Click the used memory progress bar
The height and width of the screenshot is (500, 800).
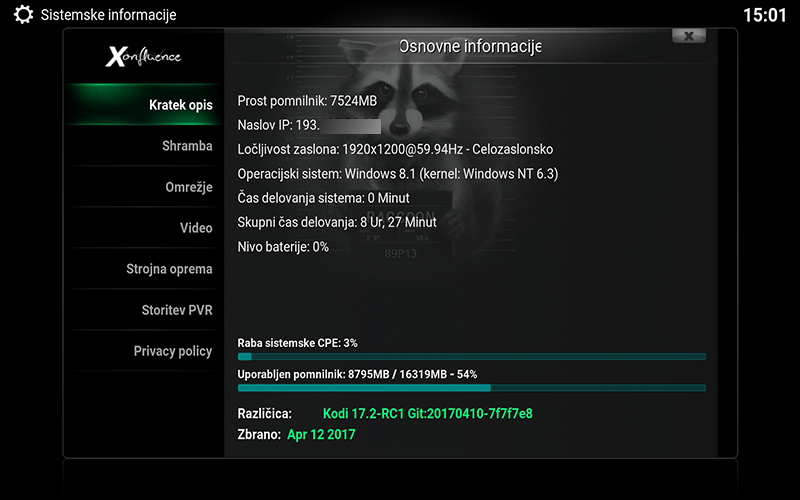tap(471, 388)
